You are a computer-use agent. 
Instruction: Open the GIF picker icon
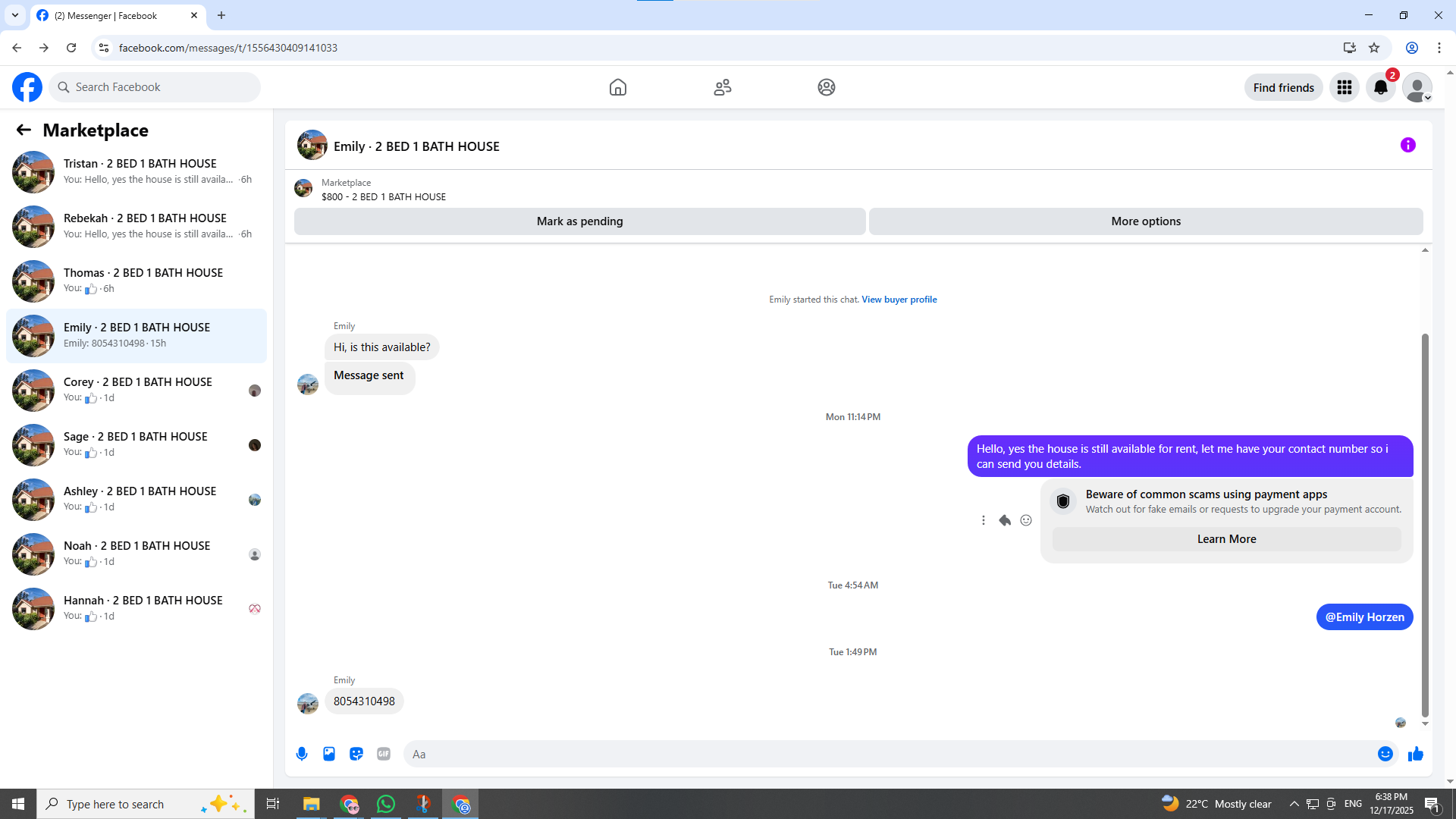[x=384, y=754]
